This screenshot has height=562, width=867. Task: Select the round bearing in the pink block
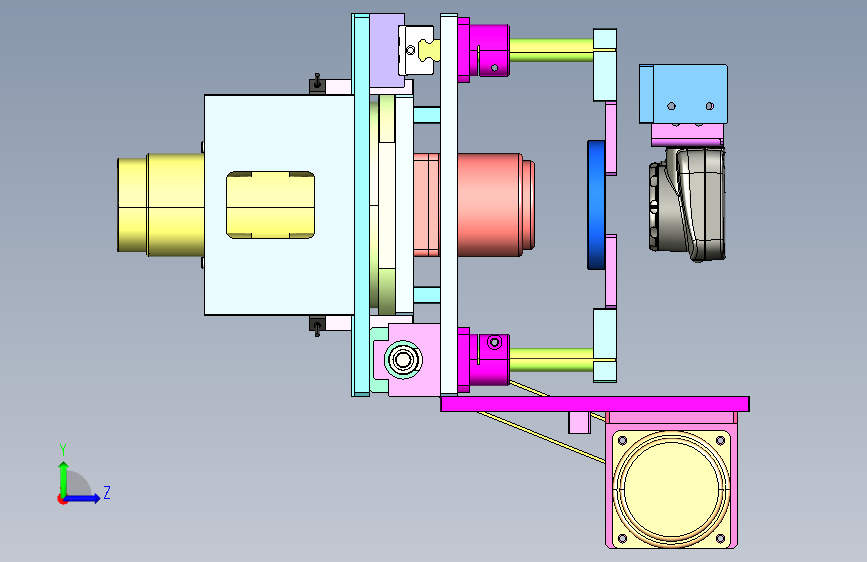tap(403, 360)
